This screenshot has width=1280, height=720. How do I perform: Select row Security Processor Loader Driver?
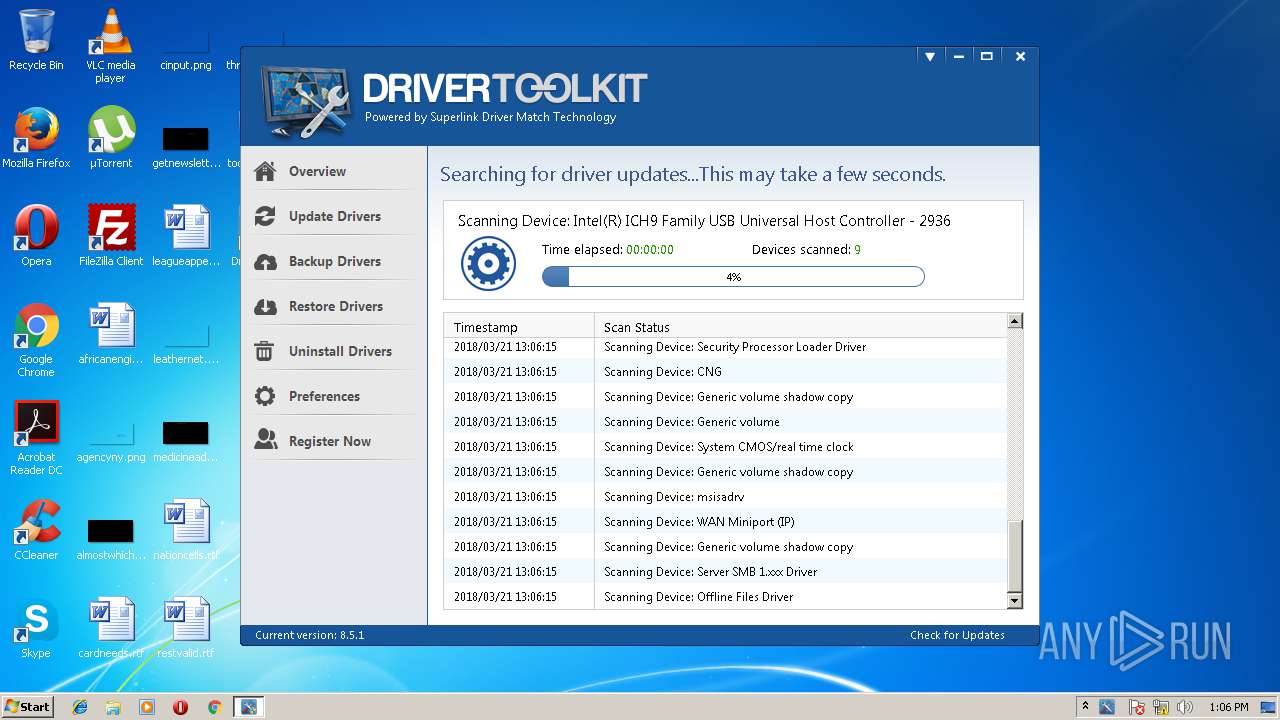pos(726,347)
